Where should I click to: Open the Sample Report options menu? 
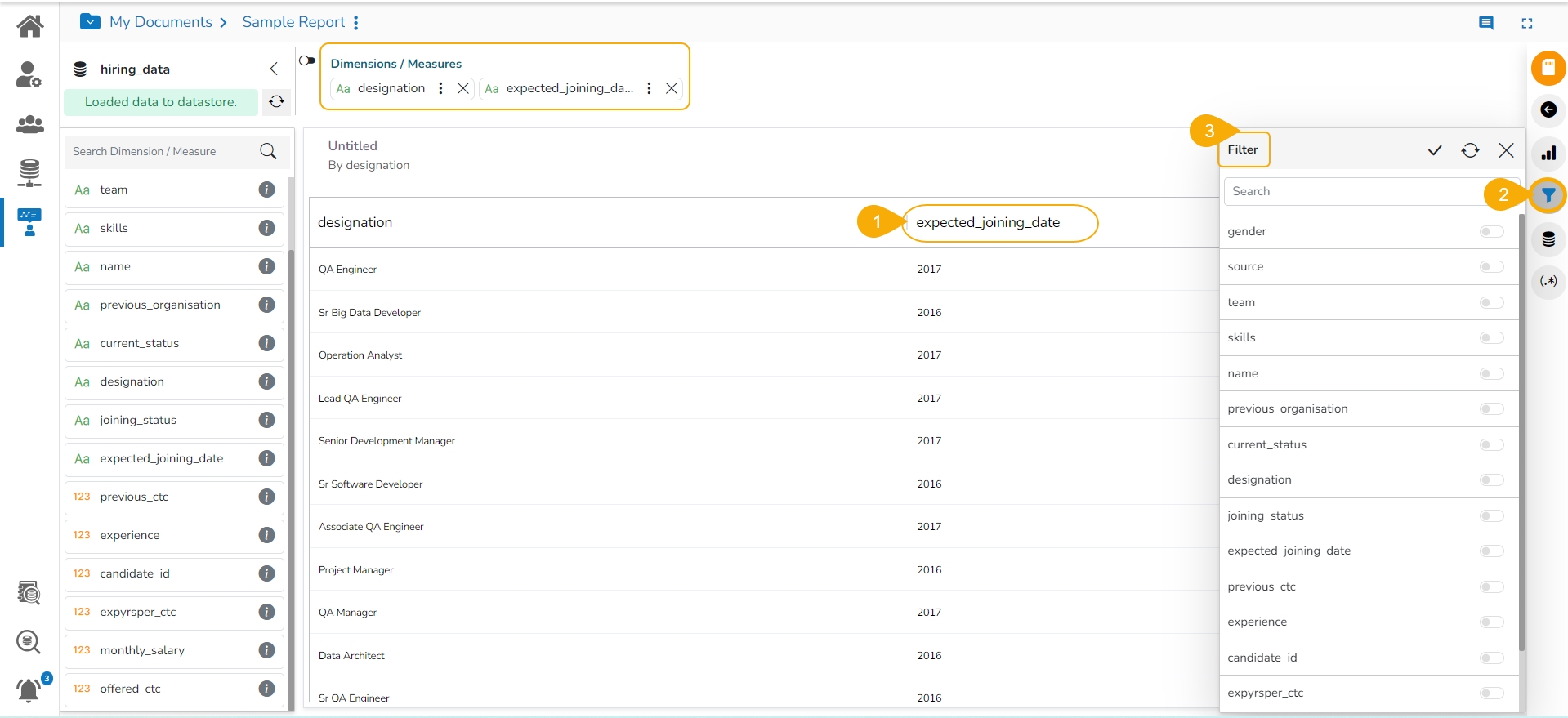356,23
